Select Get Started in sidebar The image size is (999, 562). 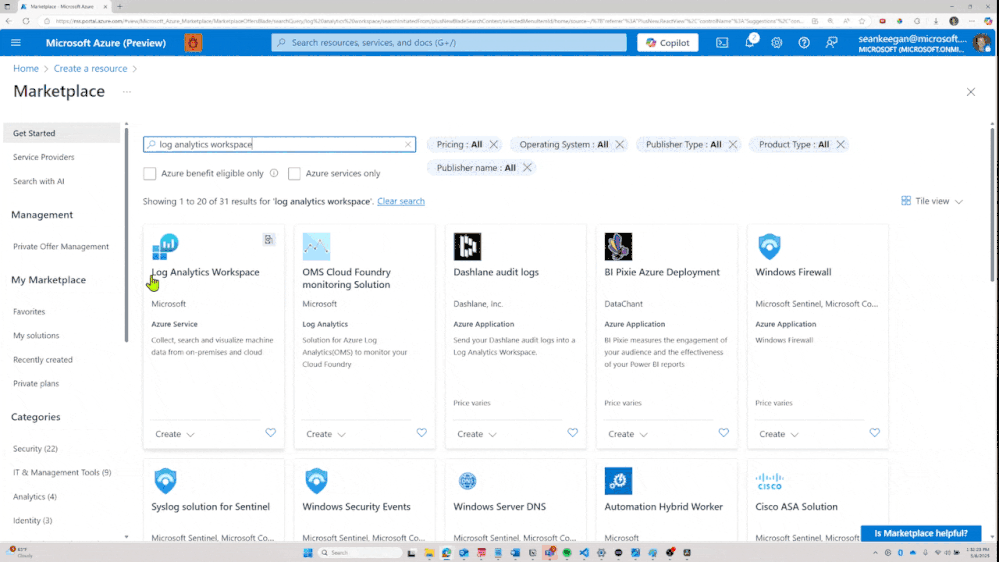[x=61, y=133]
